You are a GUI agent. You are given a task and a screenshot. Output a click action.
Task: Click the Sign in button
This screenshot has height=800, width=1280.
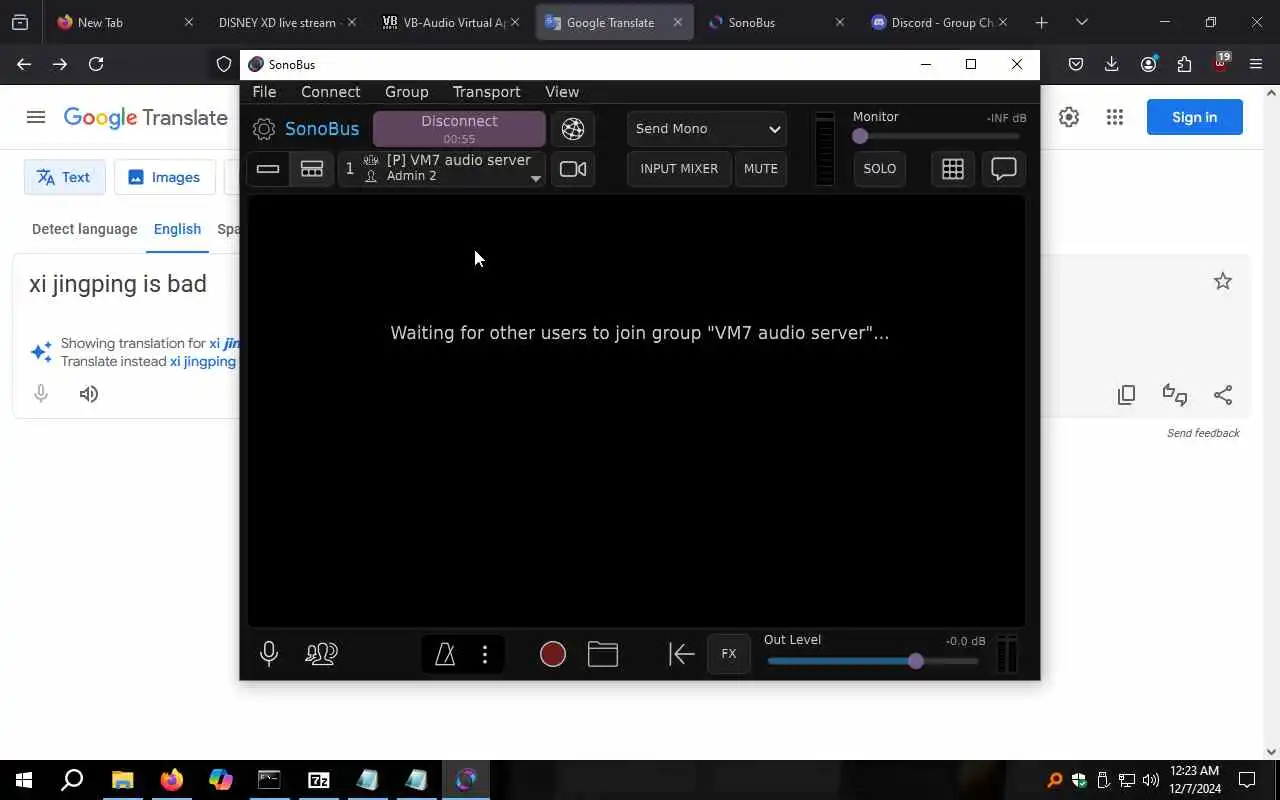[1194, 117]
